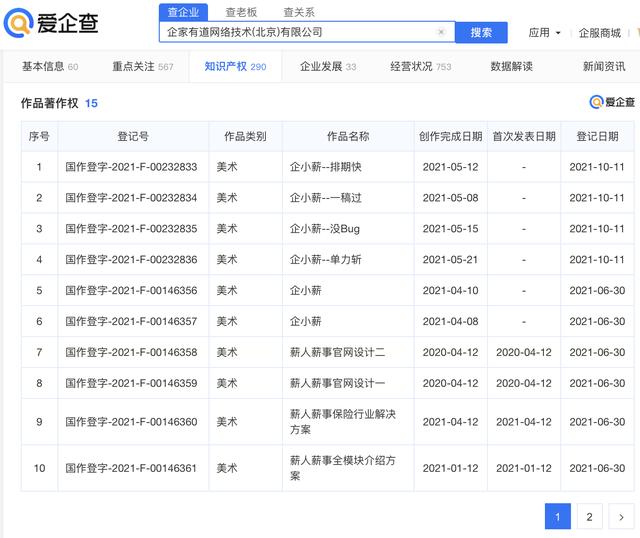Screen dimensions: 640x538
Task: Click the 创作完成日期 column header
Action: [451, 136]
